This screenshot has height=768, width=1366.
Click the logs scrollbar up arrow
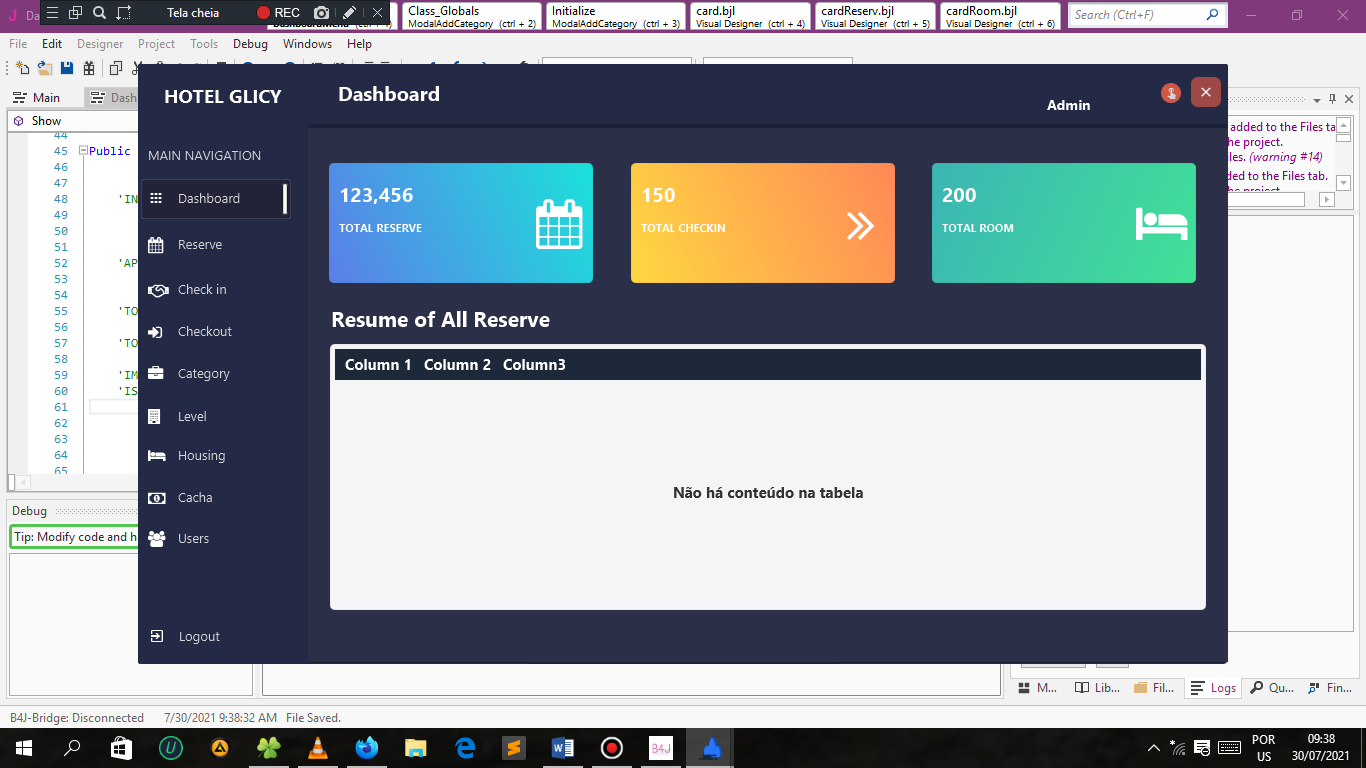1343,124
